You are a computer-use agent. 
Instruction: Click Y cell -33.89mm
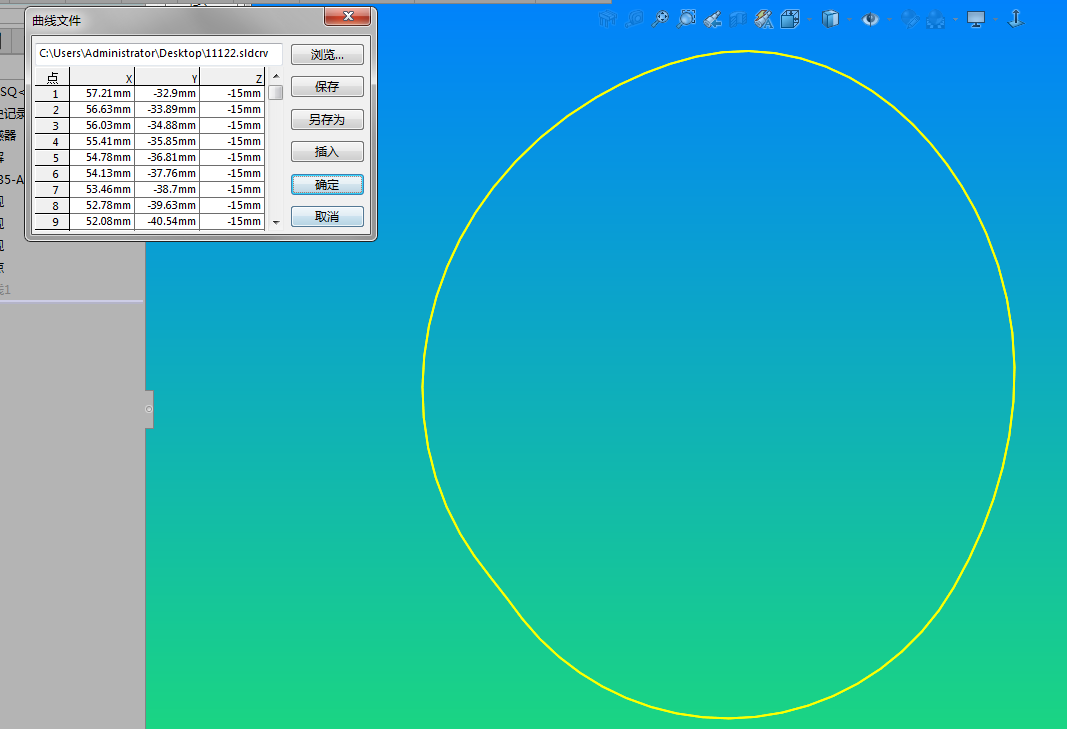[167, 109]
